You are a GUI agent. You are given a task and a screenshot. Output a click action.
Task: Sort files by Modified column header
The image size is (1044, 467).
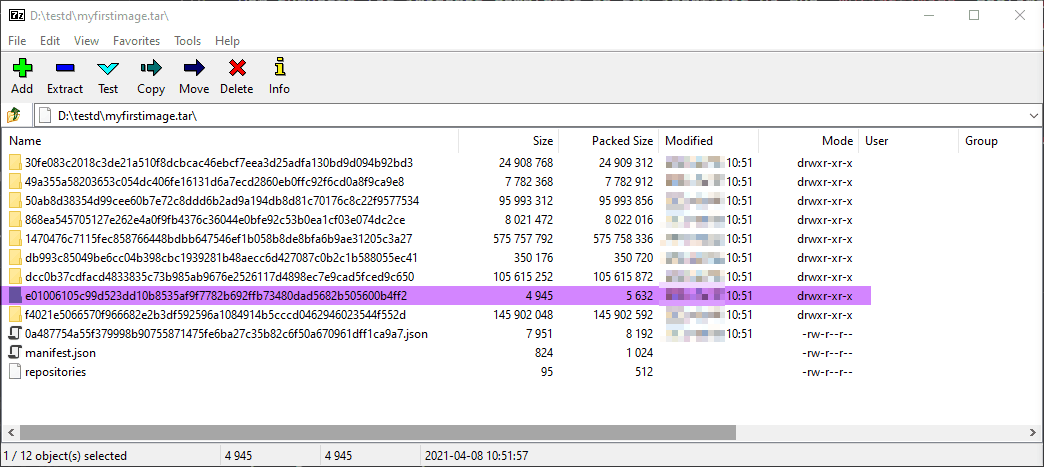(689, 141)
